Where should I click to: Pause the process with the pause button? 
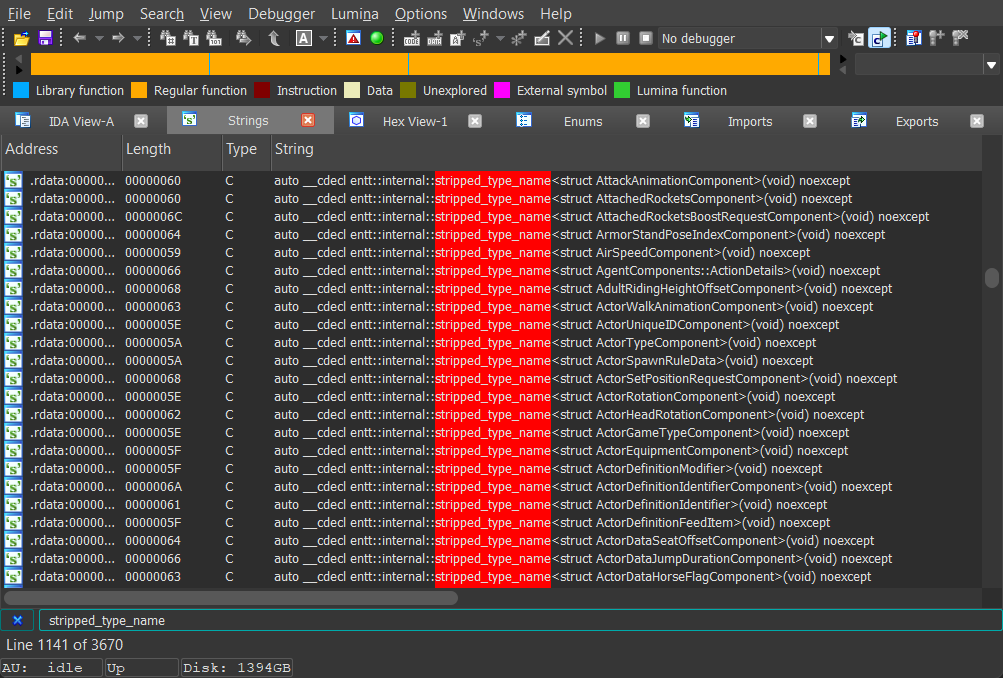point(622,38)
